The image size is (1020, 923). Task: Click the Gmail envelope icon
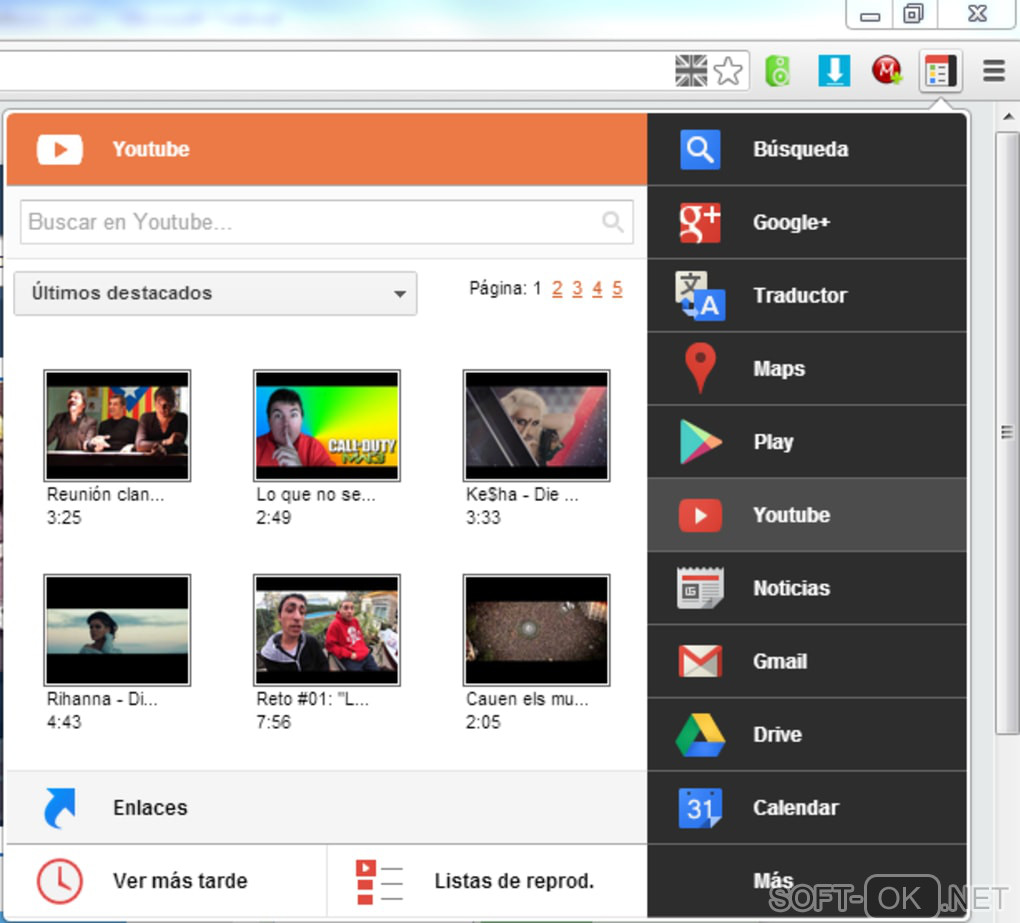point(700,662)
